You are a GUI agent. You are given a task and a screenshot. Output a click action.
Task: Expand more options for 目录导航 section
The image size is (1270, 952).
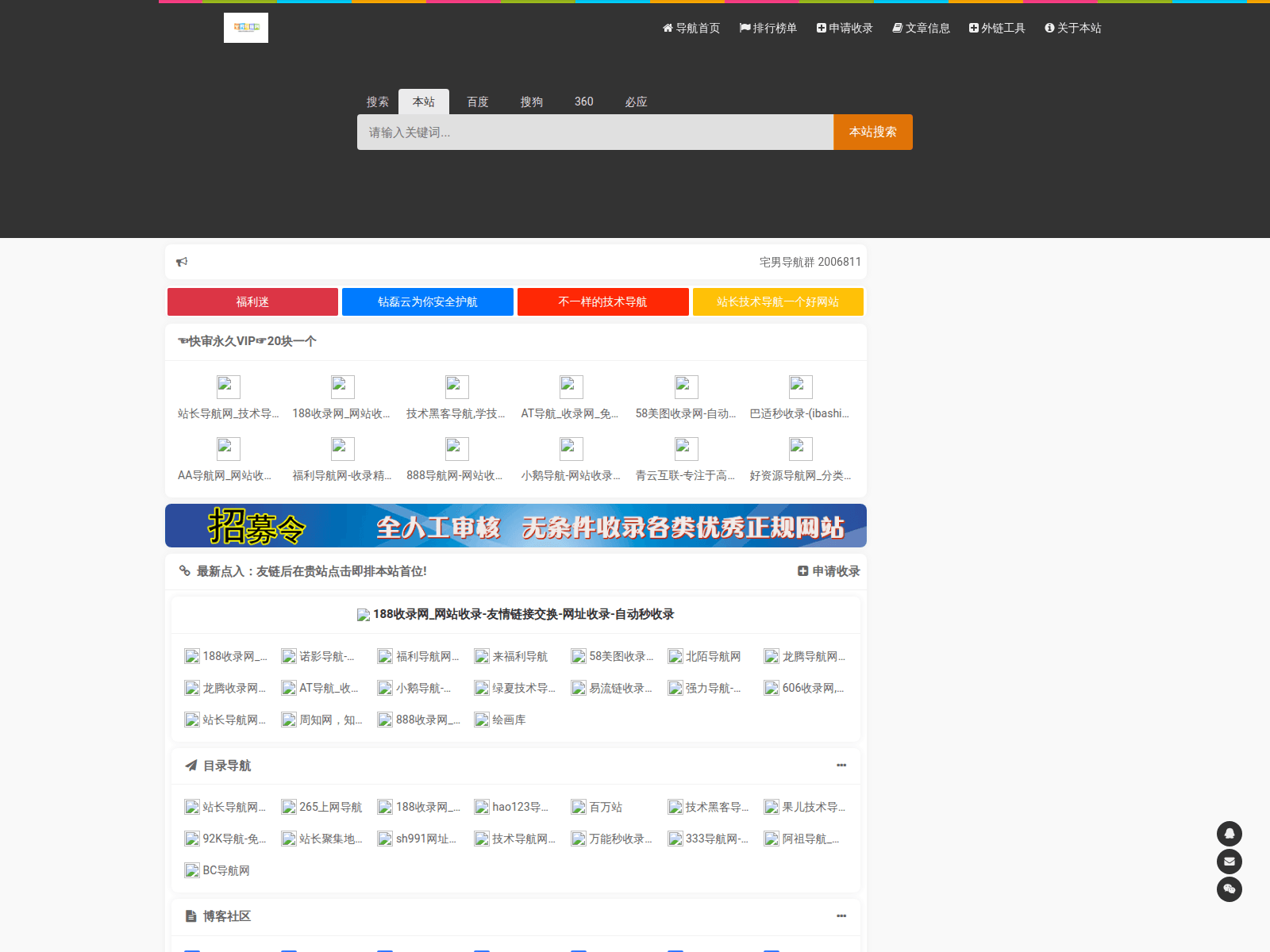pyautogui.click(x=841, y=766)
